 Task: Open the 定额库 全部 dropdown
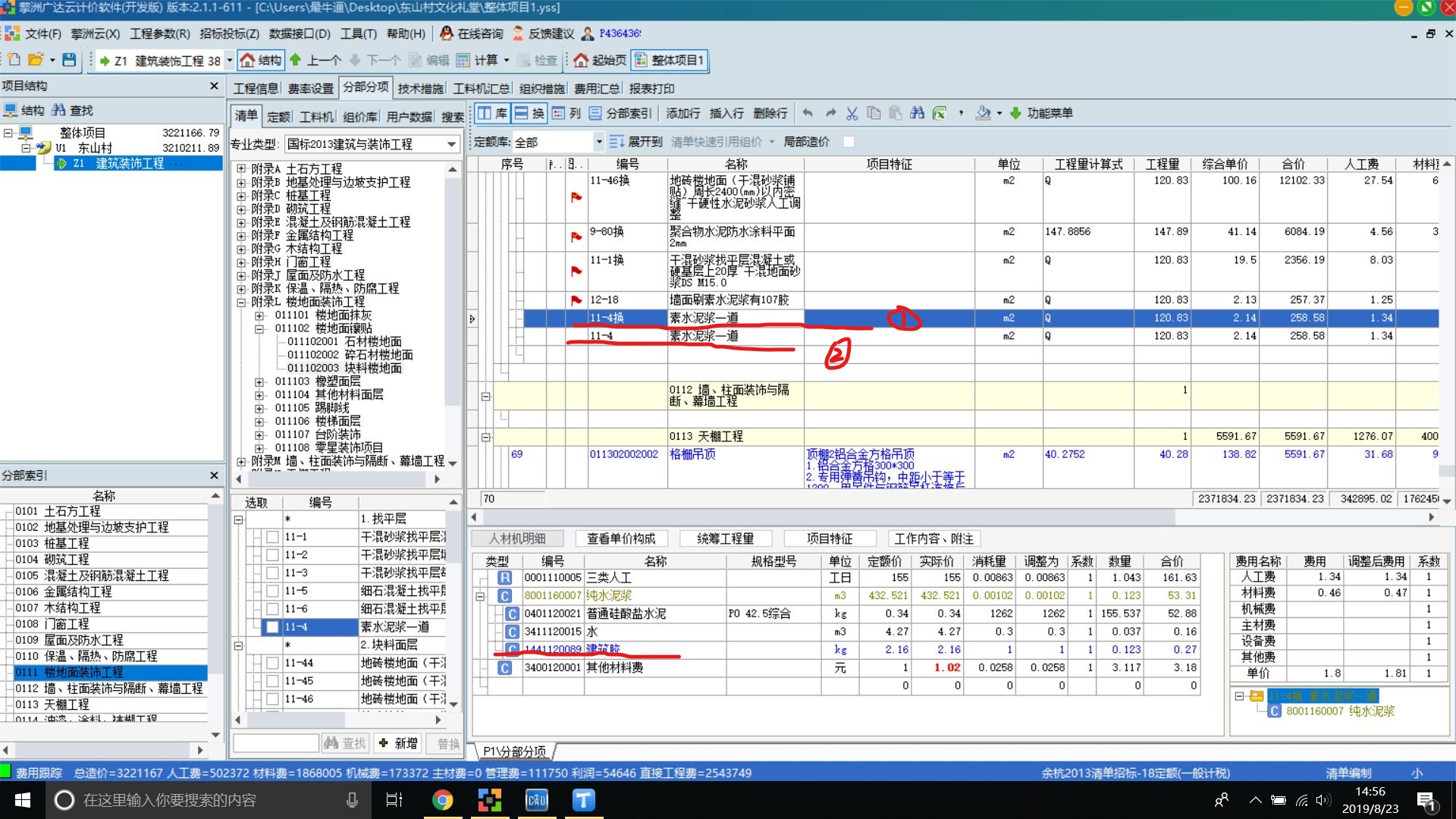(598, 142)
